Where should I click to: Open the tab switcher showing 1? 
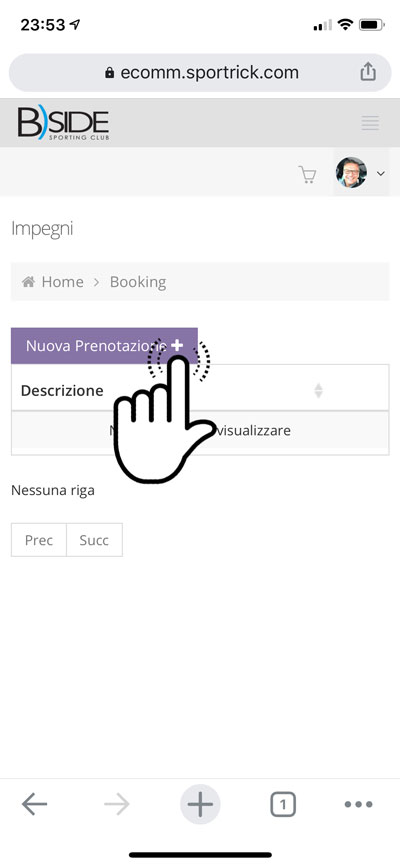(x=283, y=804)
